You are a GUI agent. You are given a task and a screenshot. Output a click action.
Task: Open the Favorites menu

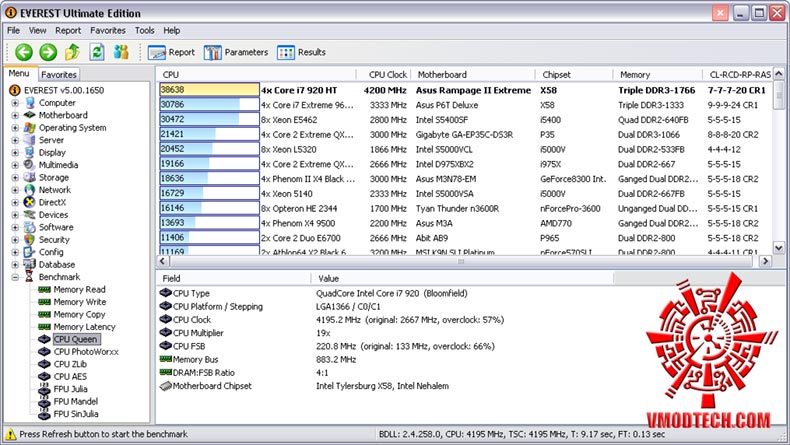pyautogui.click(x=108, y=31)
